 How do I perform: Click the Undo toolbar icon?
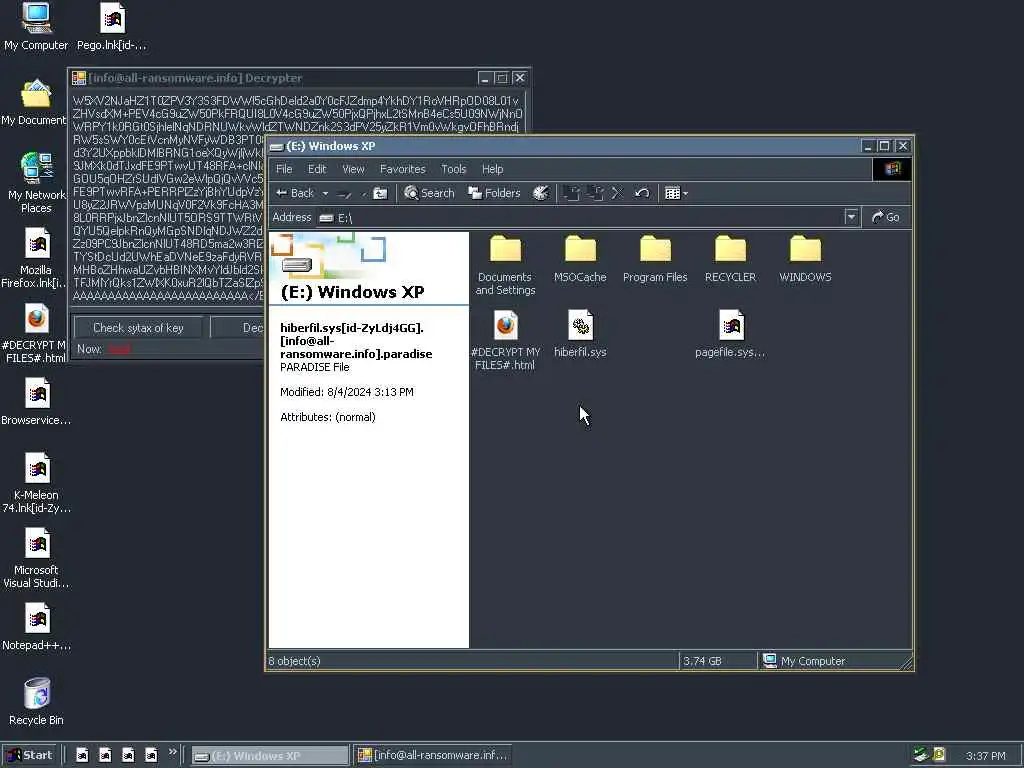pos(642,193)
